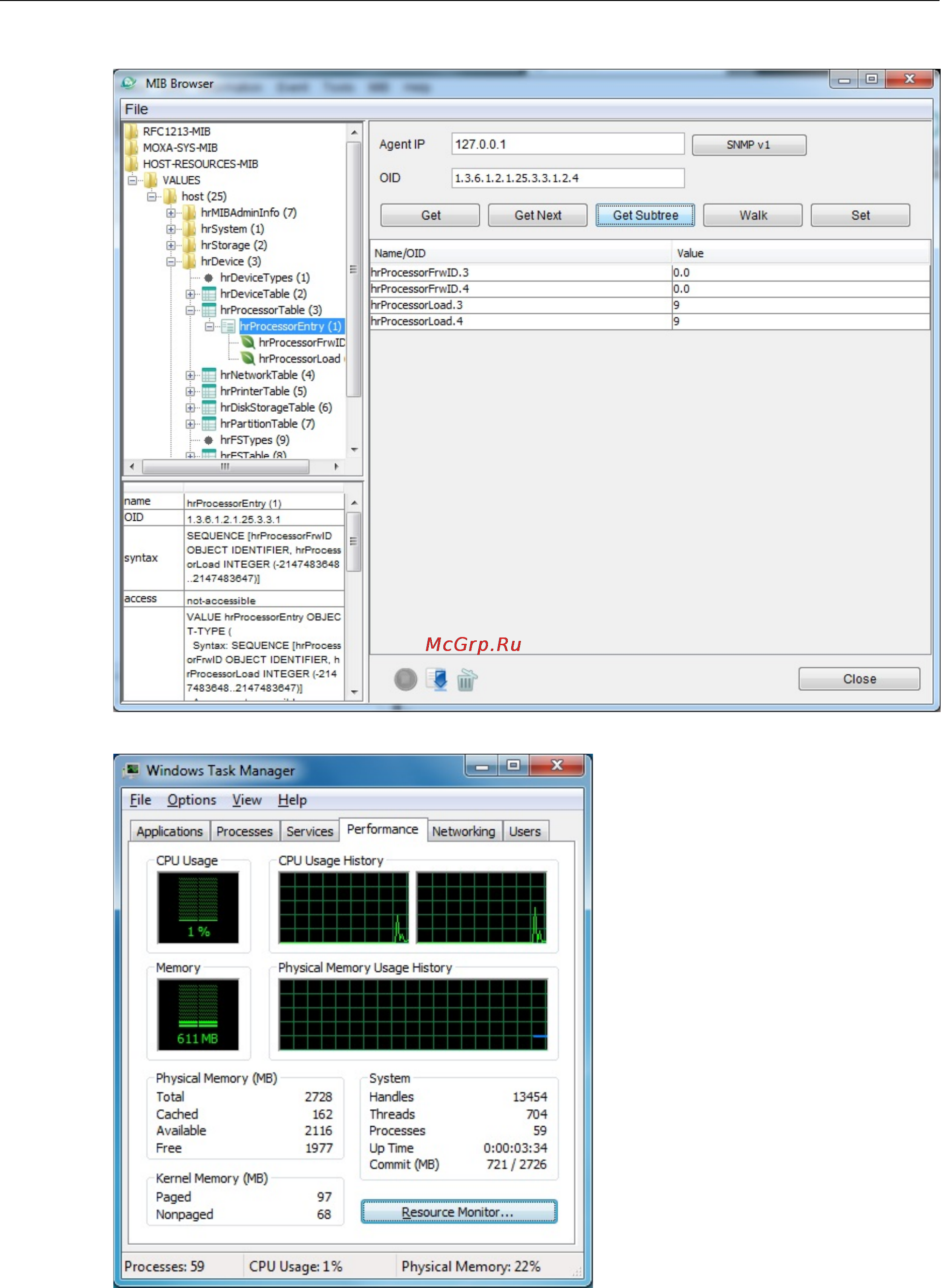Select the hrDiskStorageTable (6) tree item
The width and height of the screenshot is (941, 1288).
coord(276,408)
